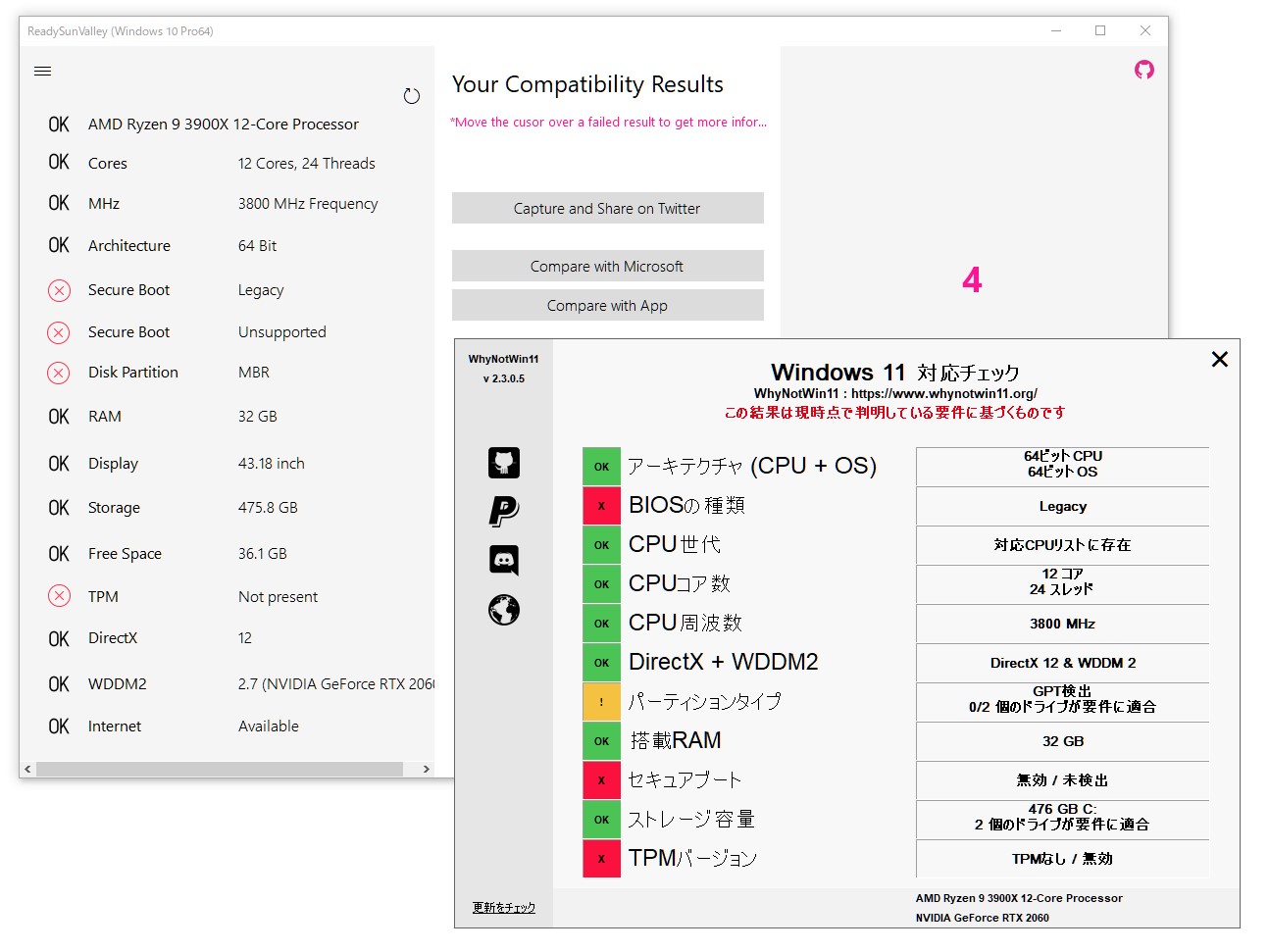
Task: Click the "Unsupported" Secure Boot value
Action: 282,332
